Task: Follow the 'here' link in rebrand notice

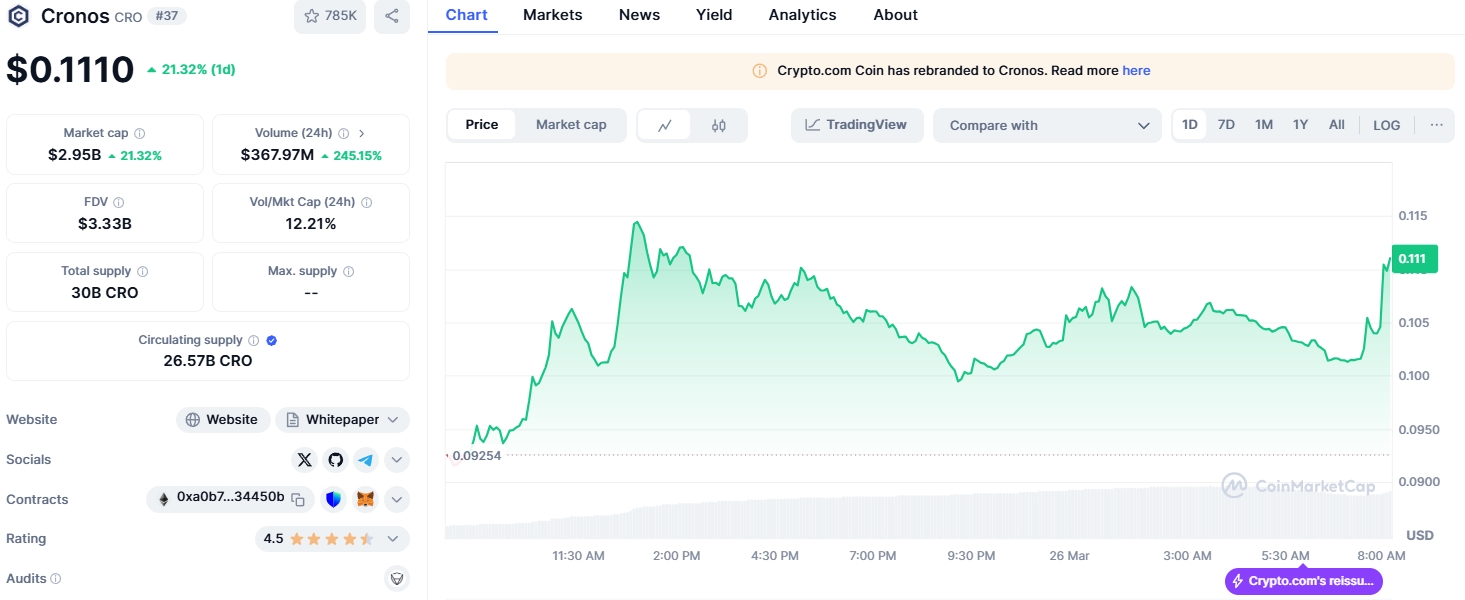Action: click(x=1136, y=71)
